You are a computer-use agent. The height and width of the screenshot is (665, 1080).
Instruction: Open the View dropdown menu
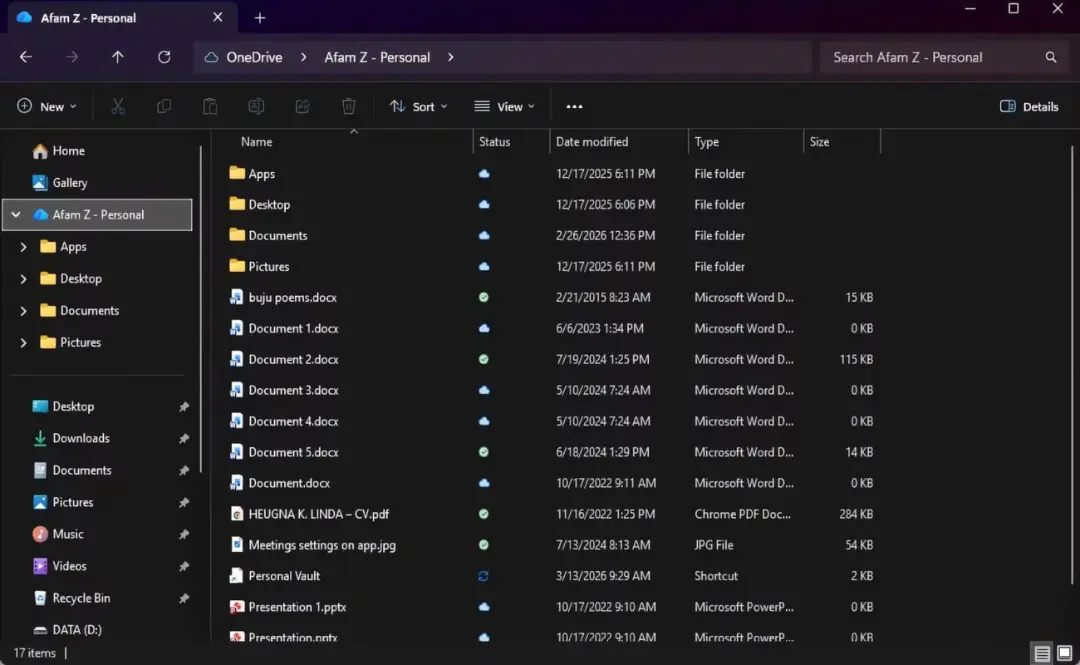click(504, 106)
